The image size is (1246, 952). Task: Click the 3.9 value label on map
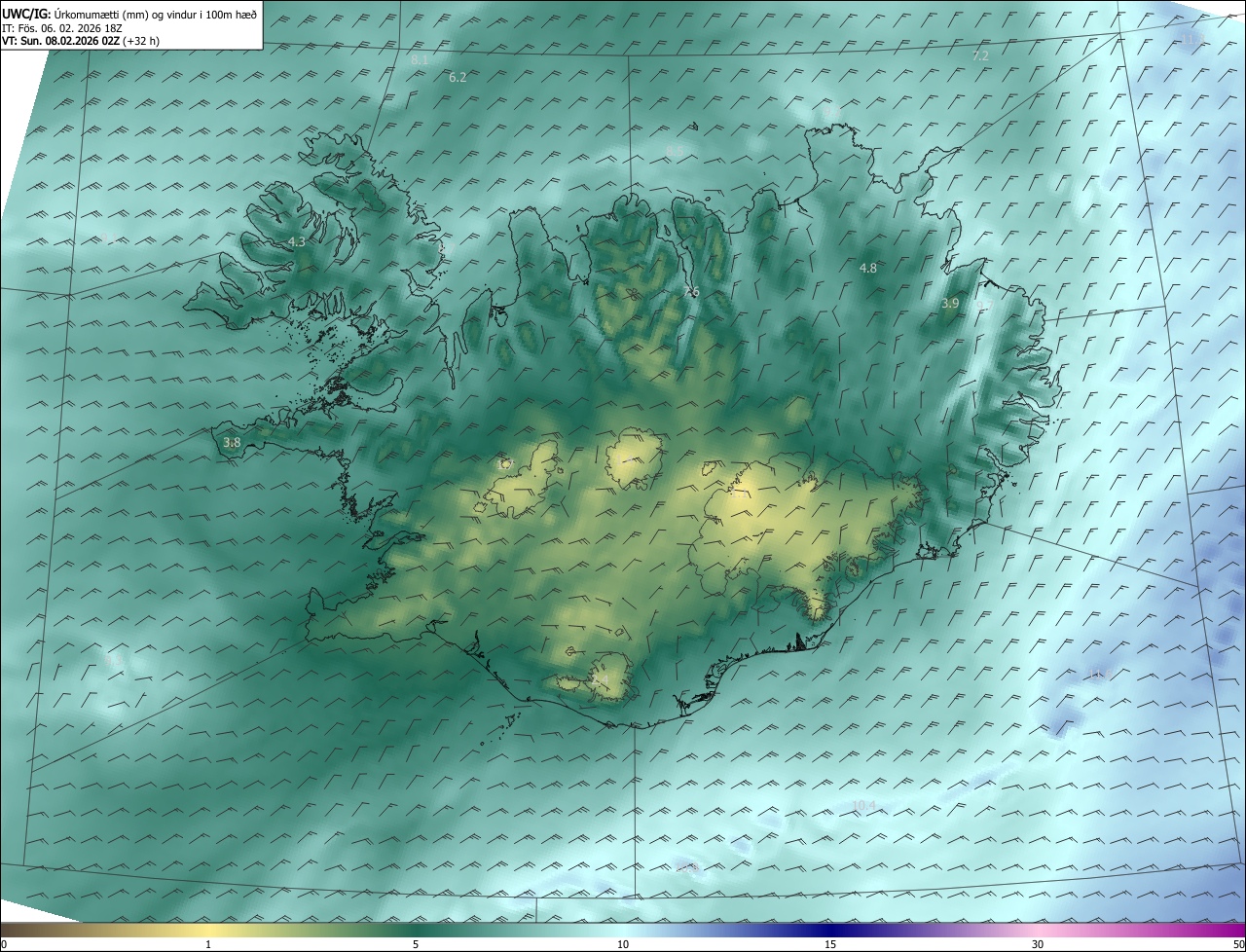[950, 304]
